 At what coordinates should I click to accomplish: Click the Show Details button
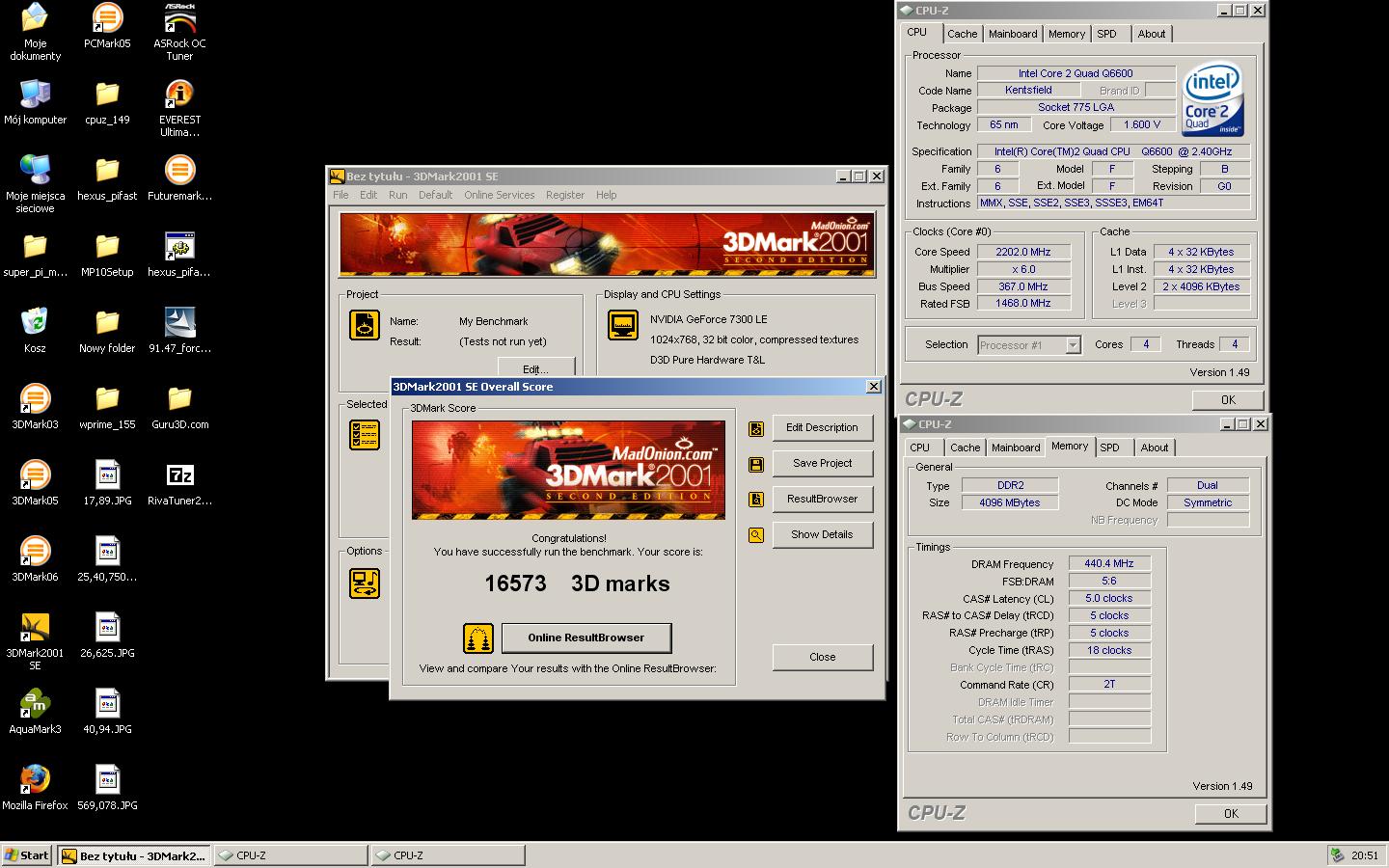coord(822,534)
